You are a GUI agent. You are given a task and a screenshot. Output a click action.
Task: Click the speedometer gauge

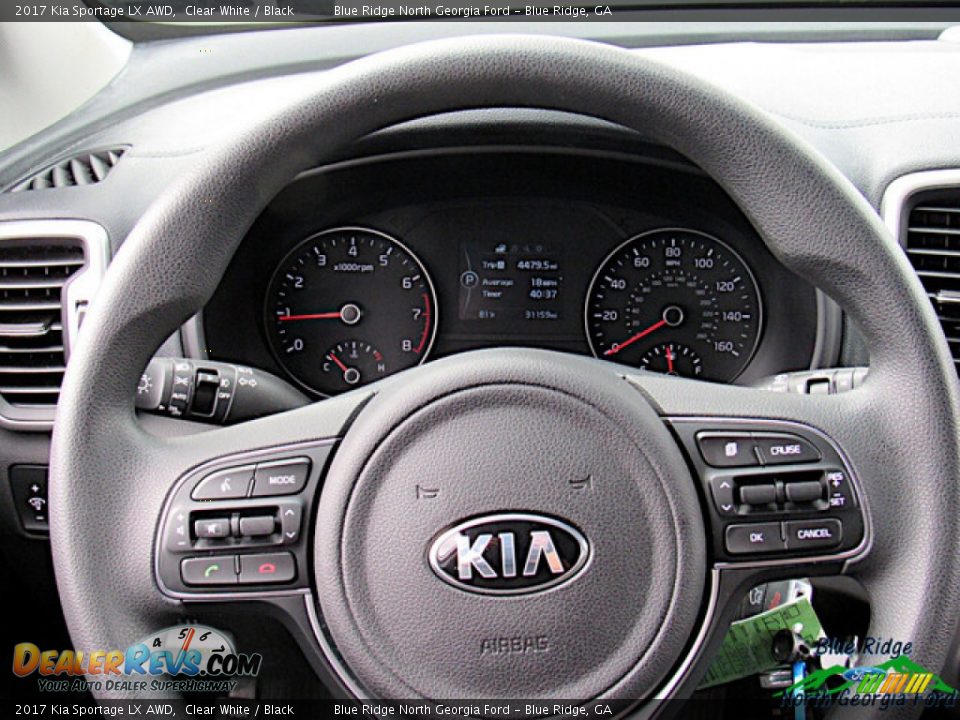point(672,302)
